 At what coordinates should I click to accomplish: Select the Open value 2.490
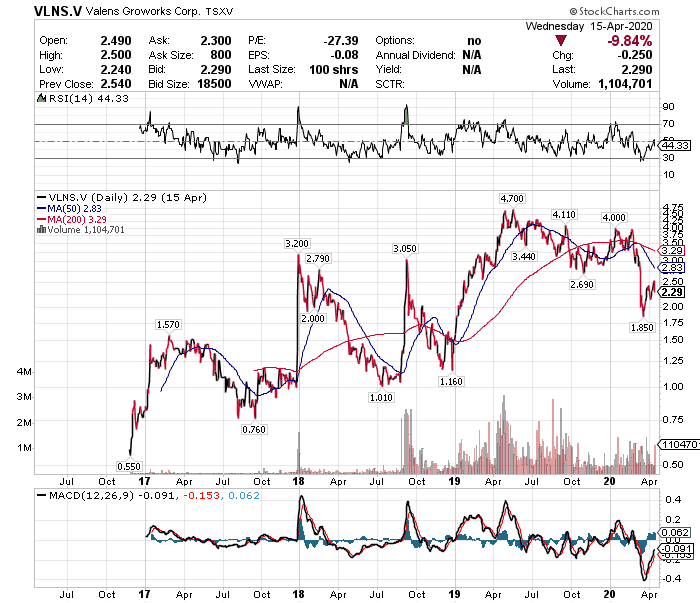pyautogui.click(x=116, y=41)
